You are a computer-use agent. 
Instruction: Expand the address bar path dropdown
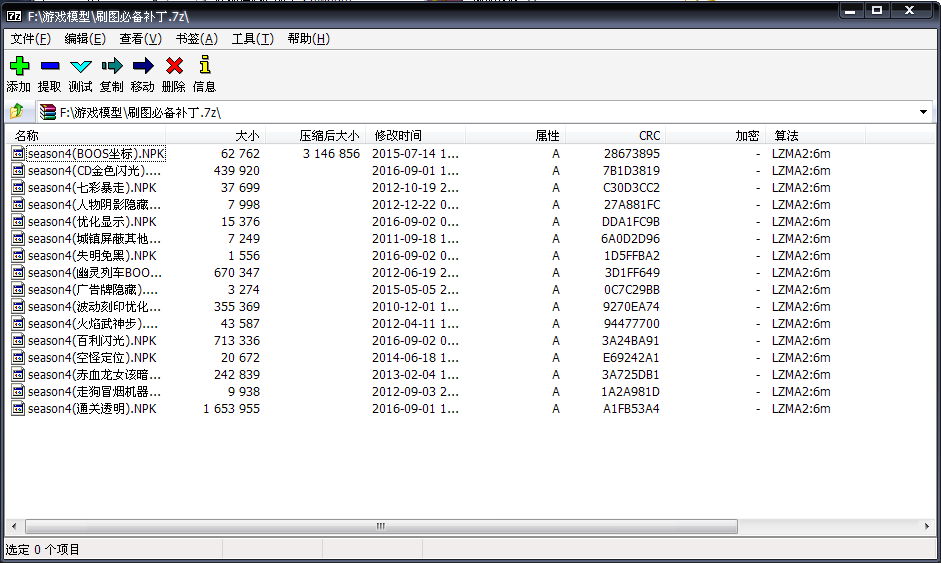923,112
